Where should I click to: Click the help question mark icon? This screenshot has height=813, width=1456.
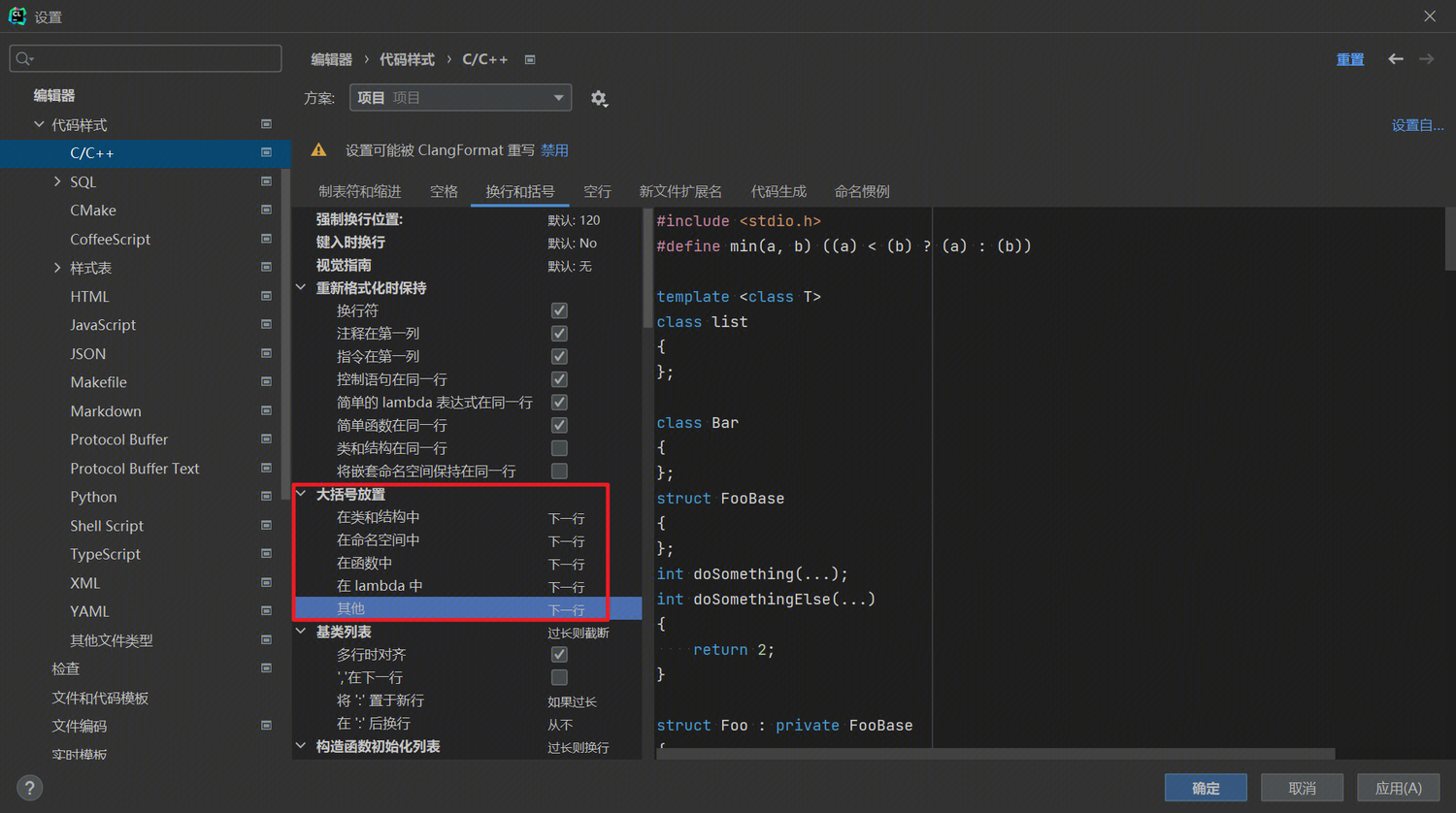(29, 788)
